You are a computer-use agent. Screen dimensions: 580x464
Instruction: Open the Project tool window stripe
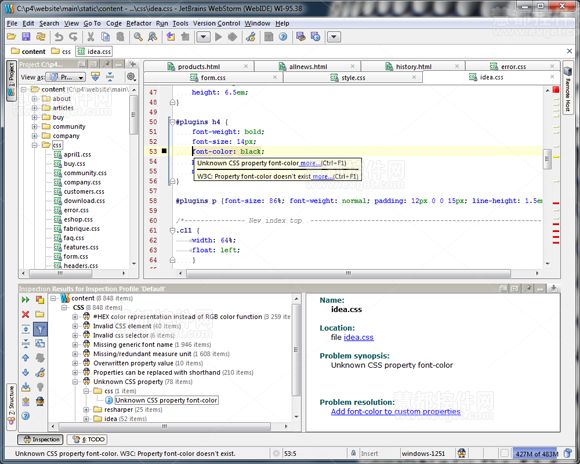click(11, 80)
